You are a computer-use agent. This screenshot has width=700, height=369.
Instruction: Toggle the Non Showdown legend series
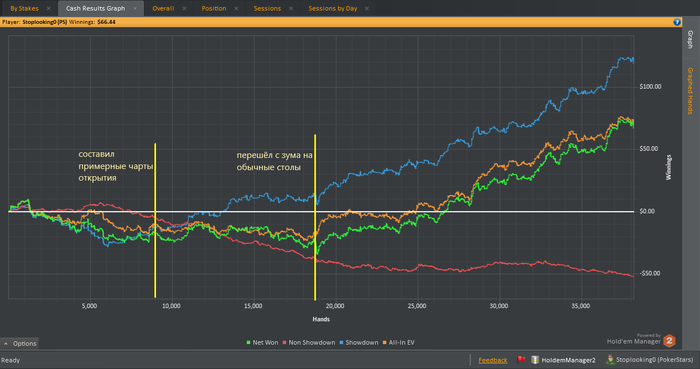tap(308, 343)
